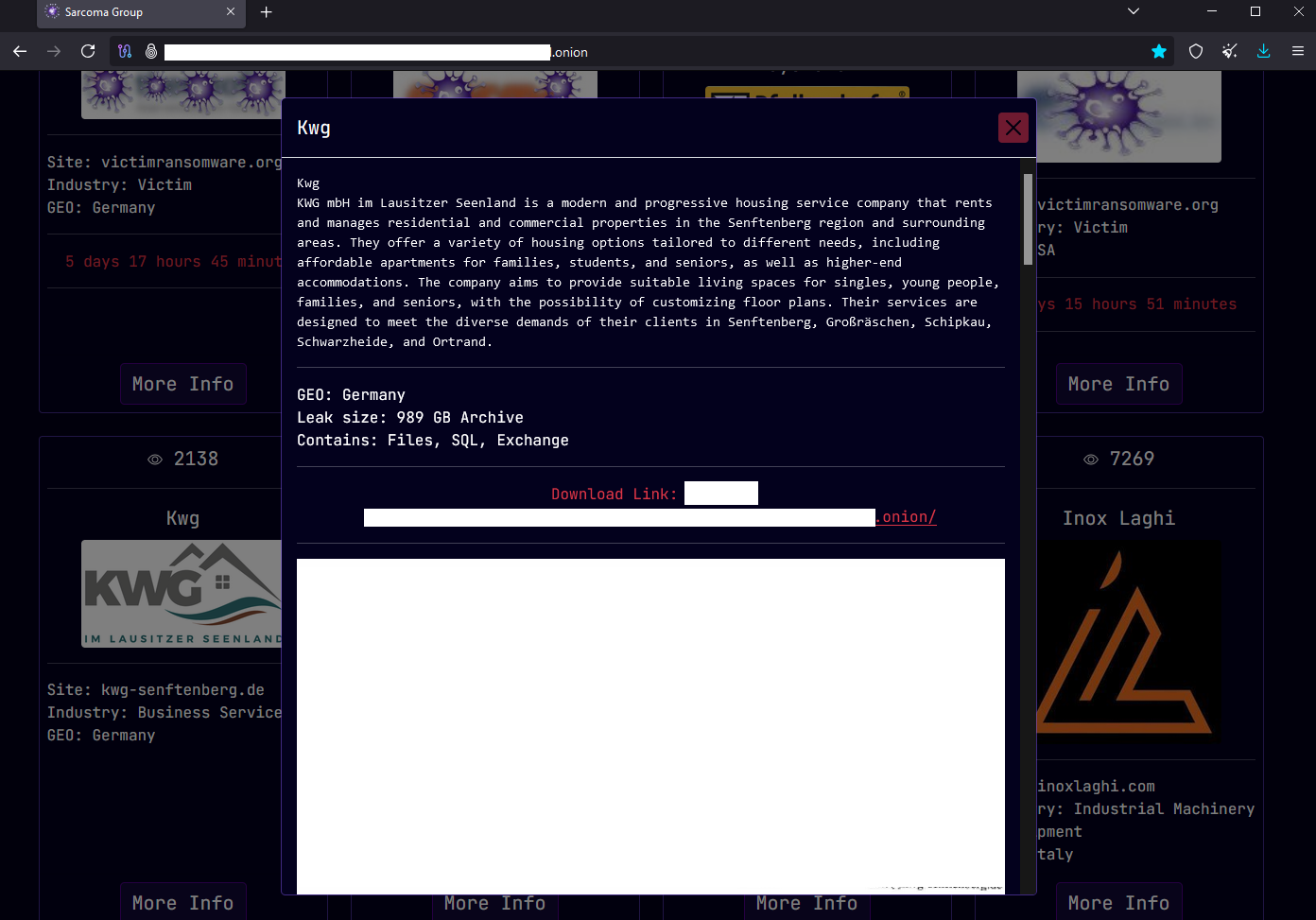Click the eye icon beside 7269 views

(1091, 460)
